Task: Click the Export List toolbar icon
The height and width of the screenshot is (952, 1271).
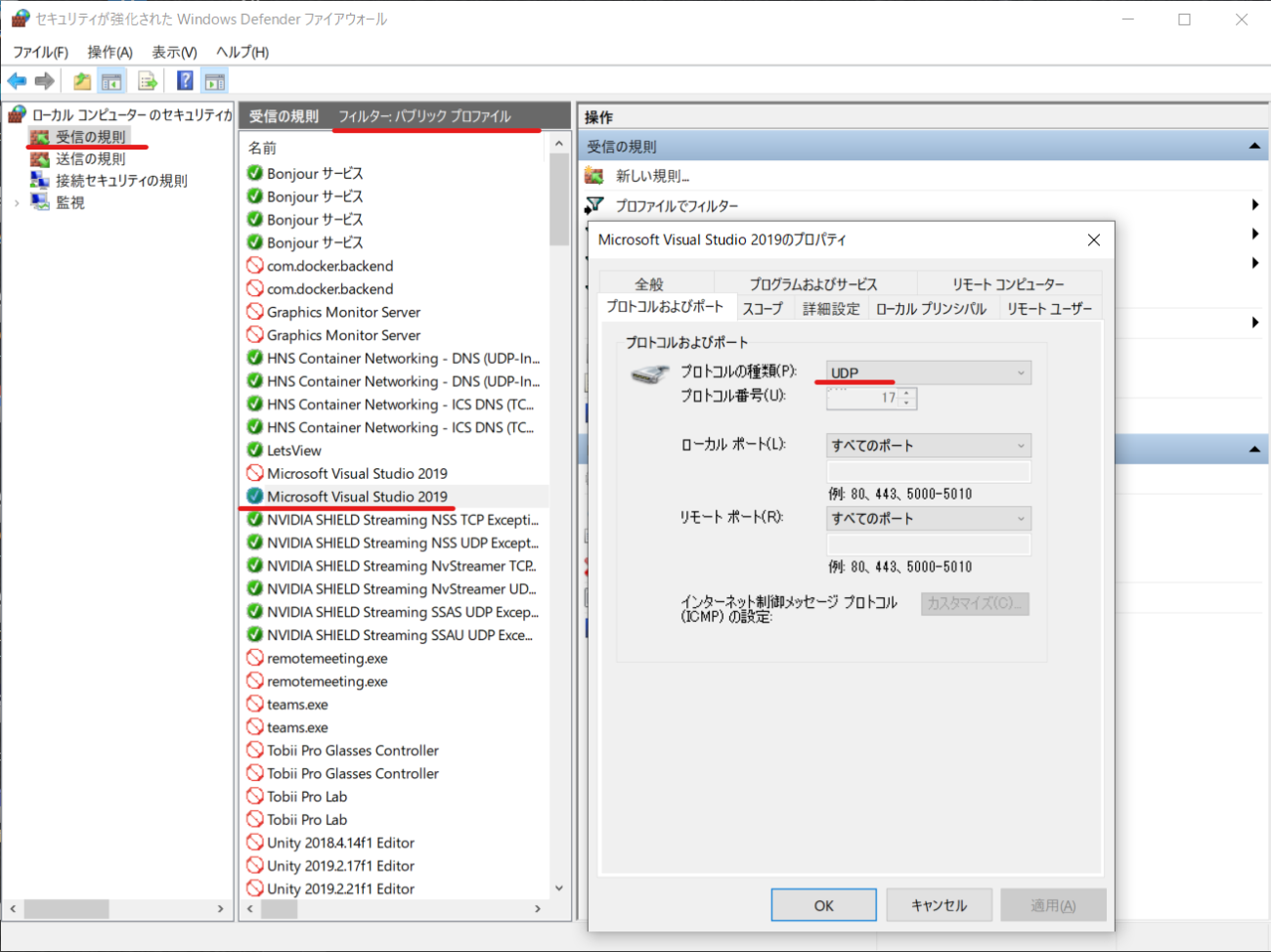Action: point(148,81)
